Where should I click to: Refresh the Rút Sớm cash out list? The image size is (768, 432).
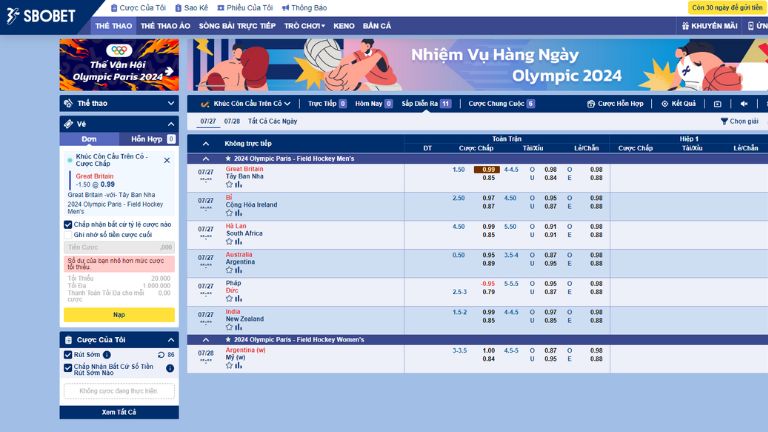161,355
